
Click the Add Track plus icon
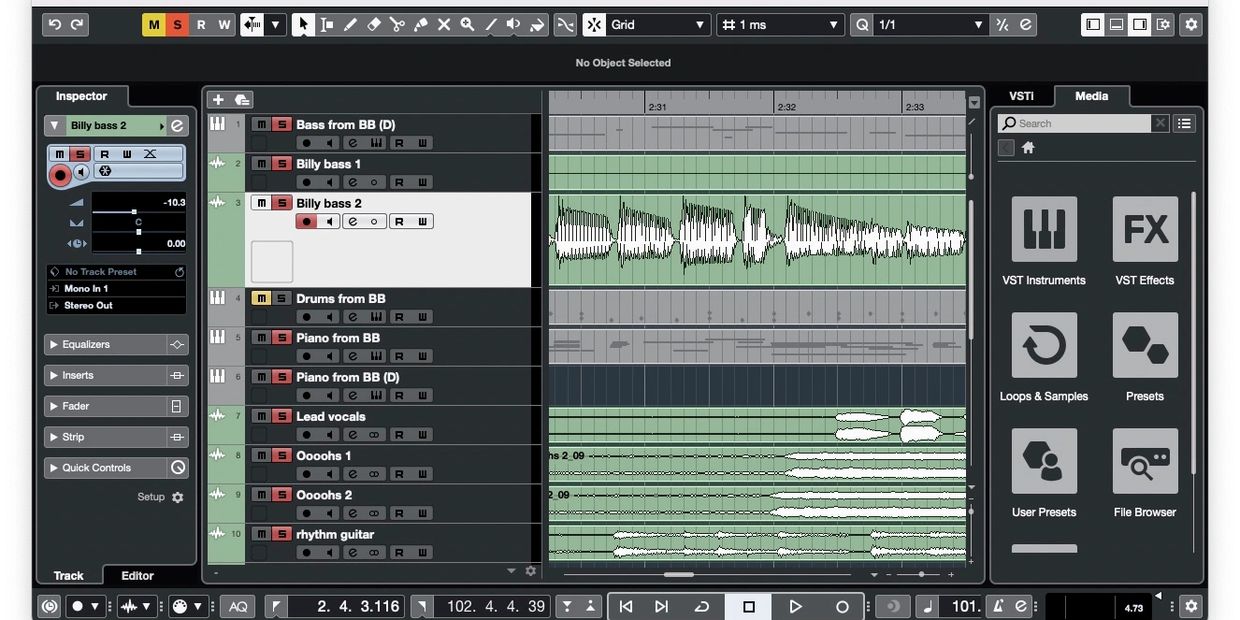[x=218, y=100]
